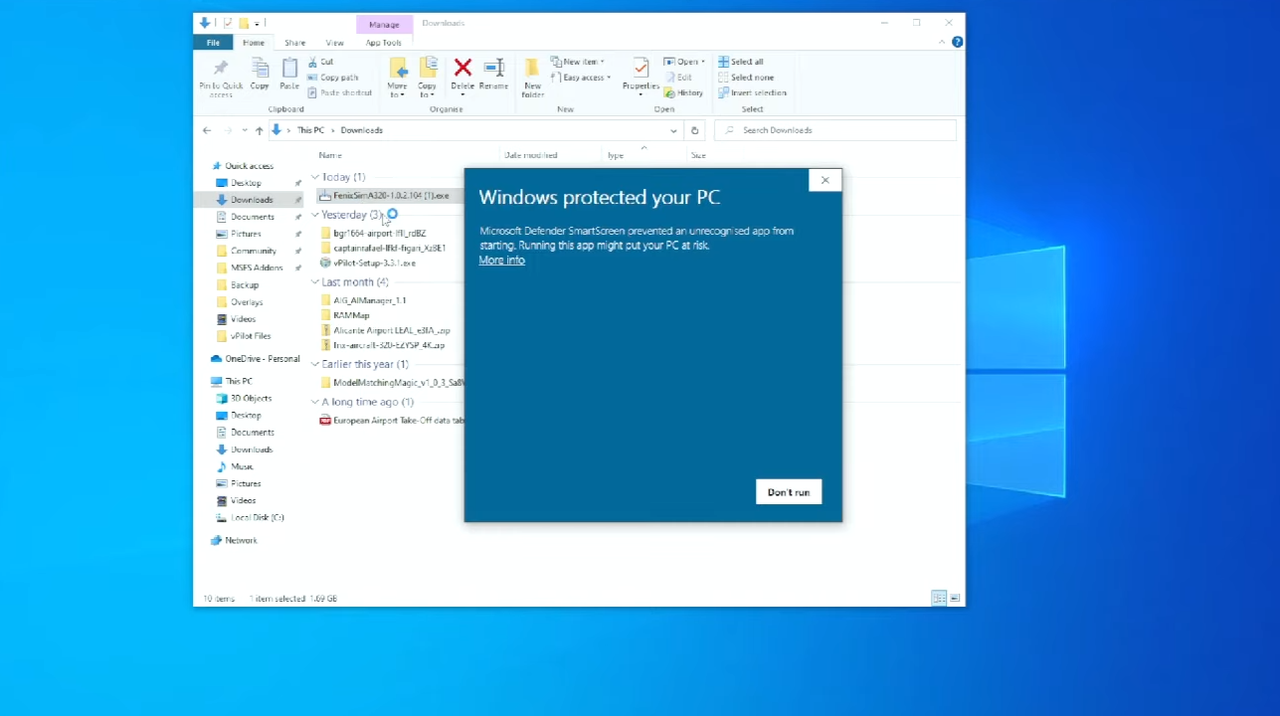Click the Up one level arrow
1280x716 pixels.
click(259, 130)
